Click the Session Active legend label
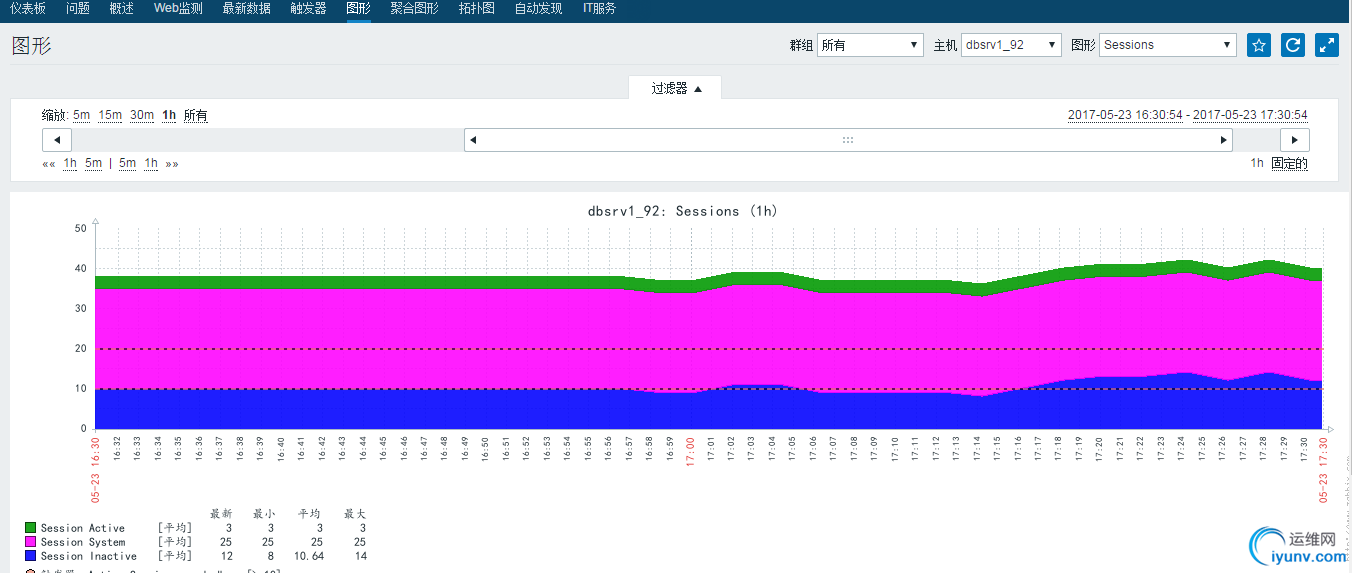1352x573 pixels. tap(83, 528)
